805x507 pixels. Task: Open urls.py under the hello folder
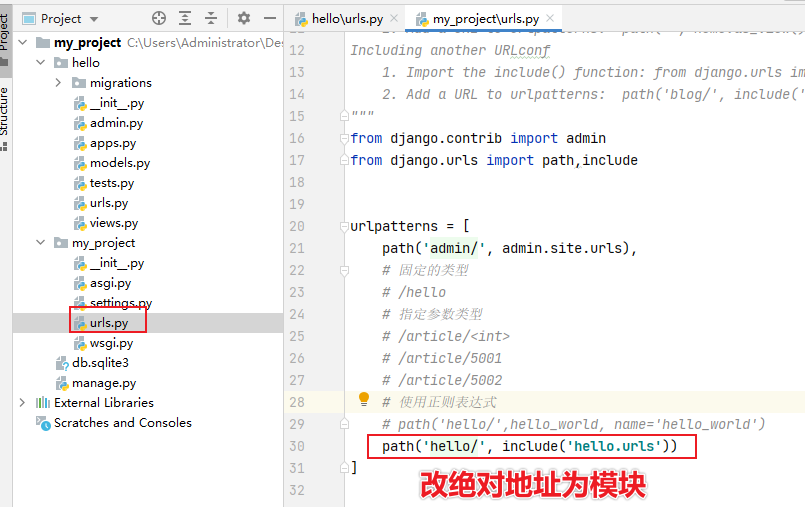point(108,203)
